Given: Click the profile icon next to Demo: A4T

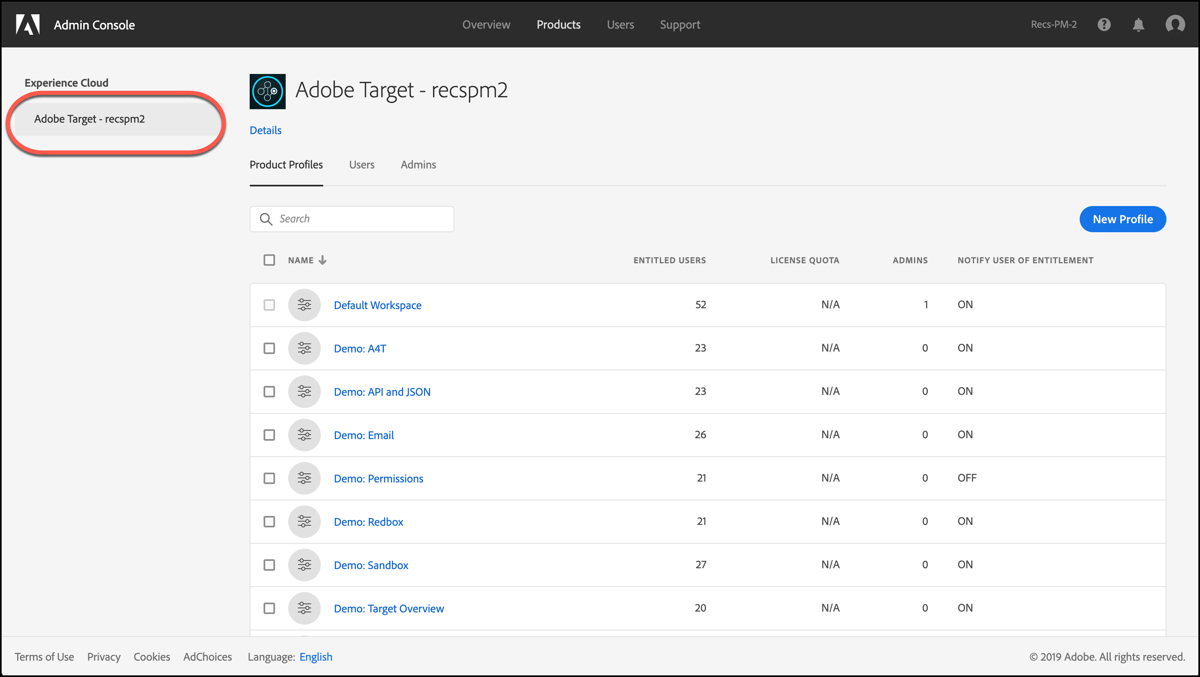Looking at the screenshot, I should [x=304, y=348].
